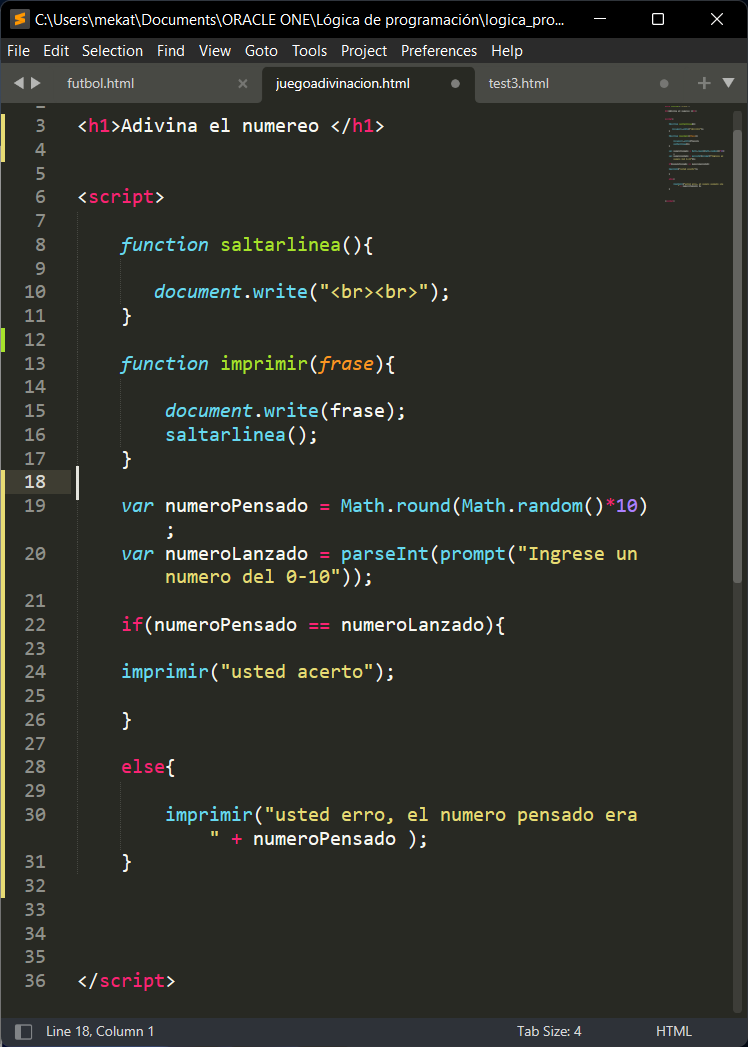Click line number 3 in gutter
748x1047 pixels.
pos(40,126)
